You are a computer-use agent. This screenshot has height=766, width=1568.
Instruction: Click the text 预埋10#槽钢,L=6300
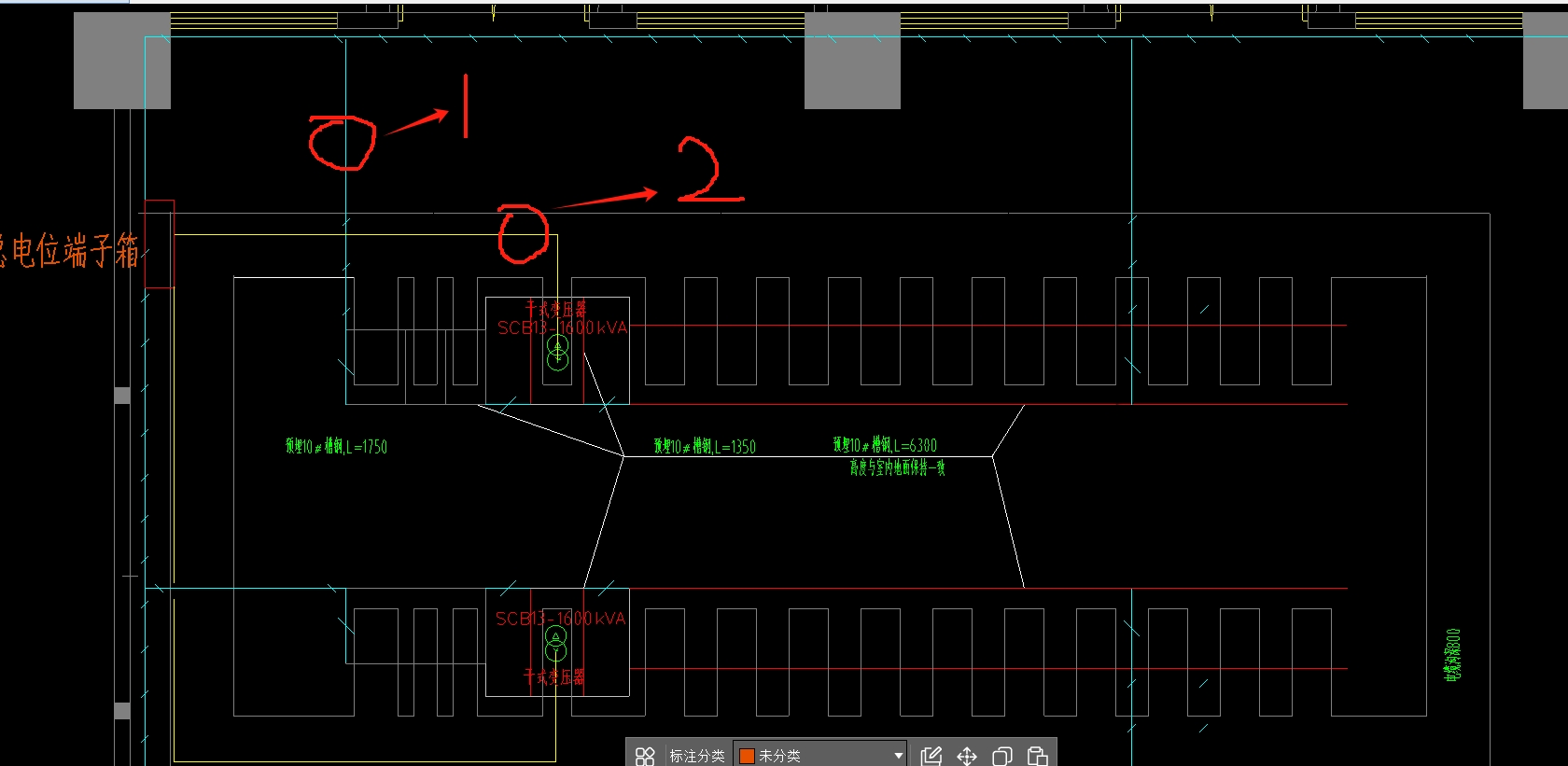point(885,445)
